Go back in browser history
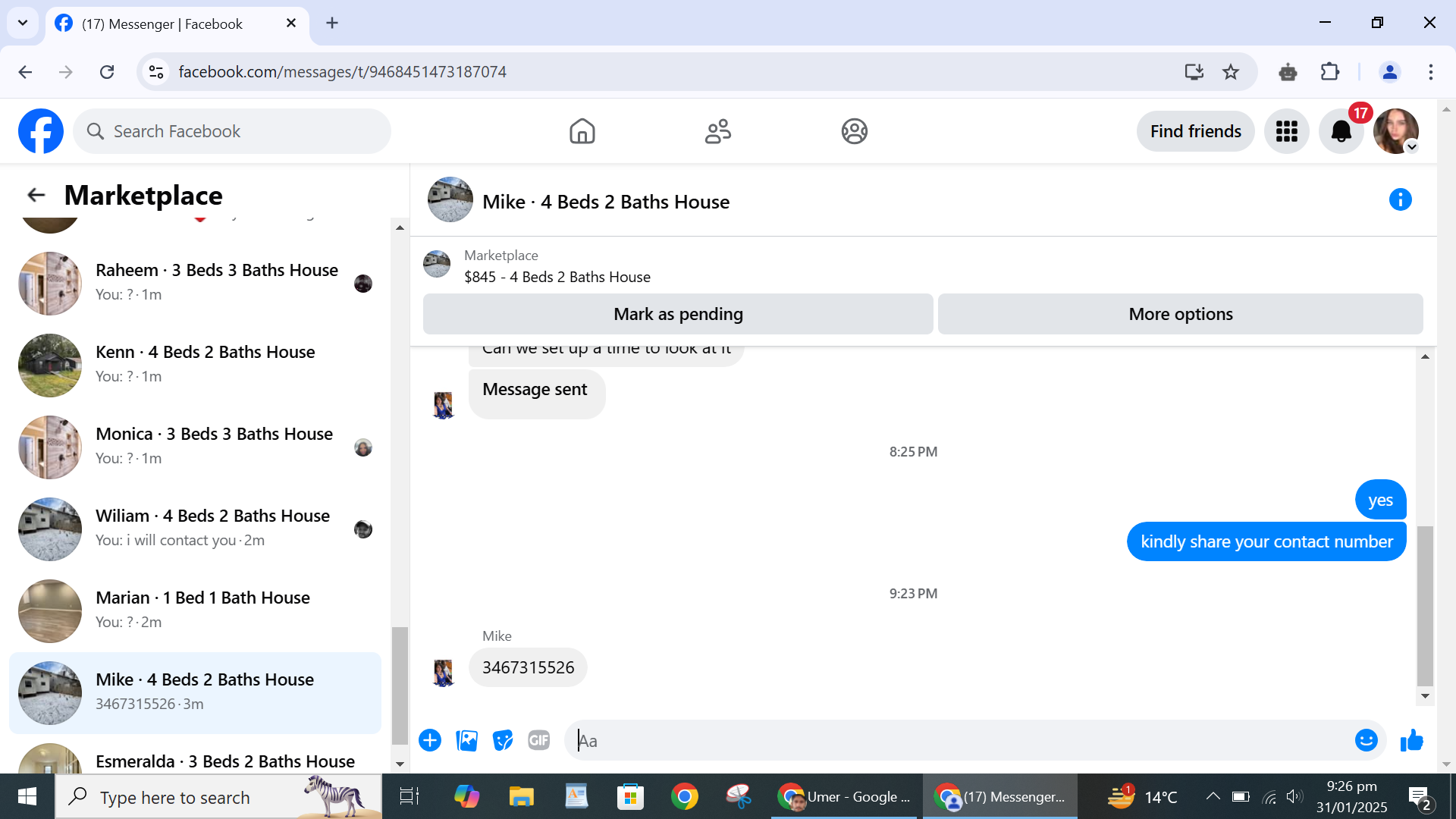 [x=25, y=72]
